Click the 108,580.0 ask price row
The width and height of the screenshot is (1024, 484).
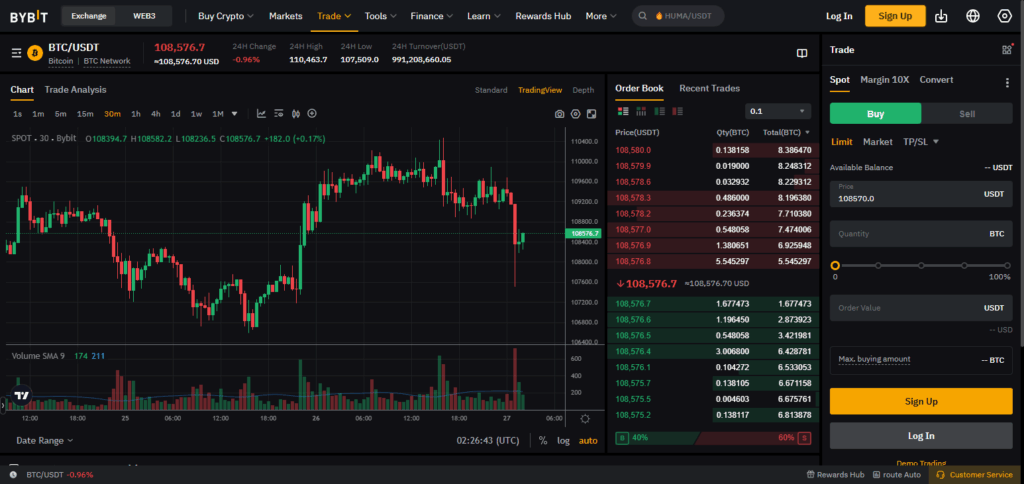tap(713, 150)
